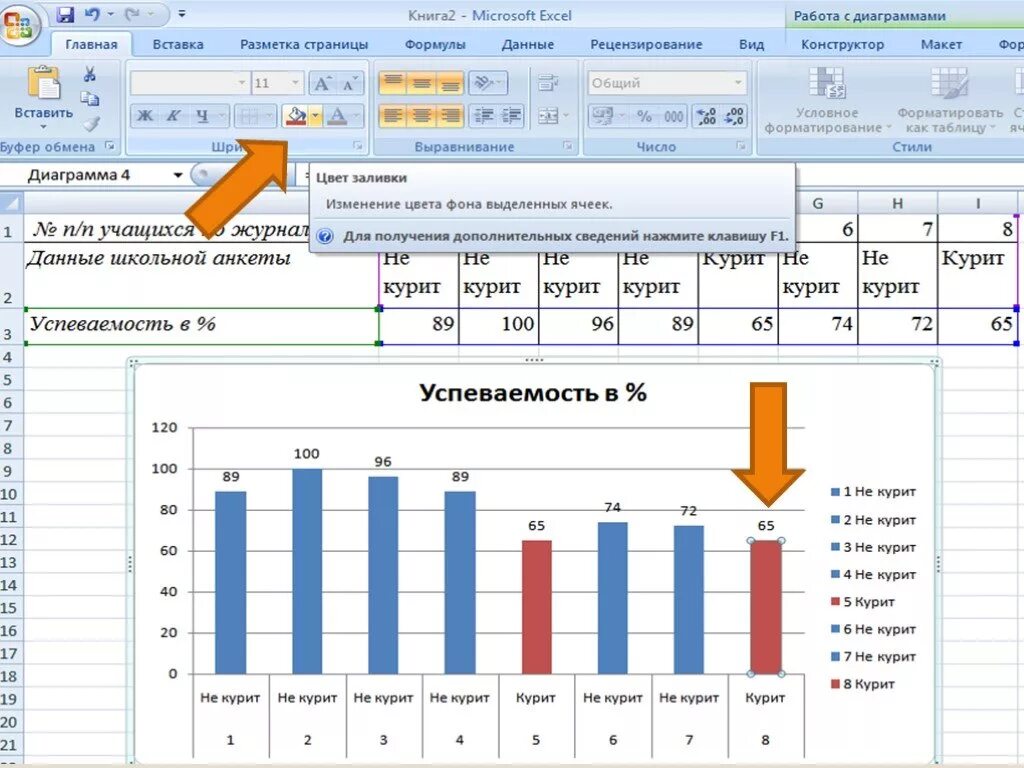1024x768 pixels.
Task: Open the Макет chart tab
Action: coord(941,44)
